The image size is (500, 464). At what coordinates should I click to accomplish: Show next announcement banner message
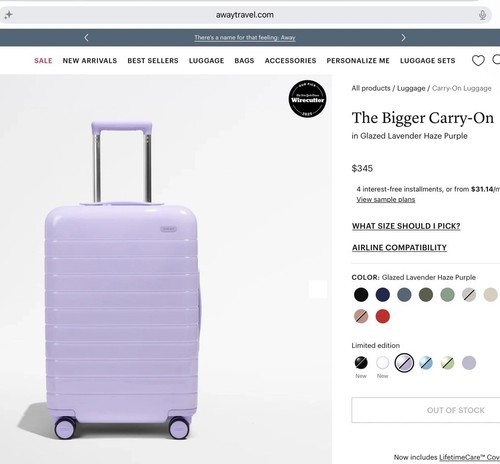[403, 38]
